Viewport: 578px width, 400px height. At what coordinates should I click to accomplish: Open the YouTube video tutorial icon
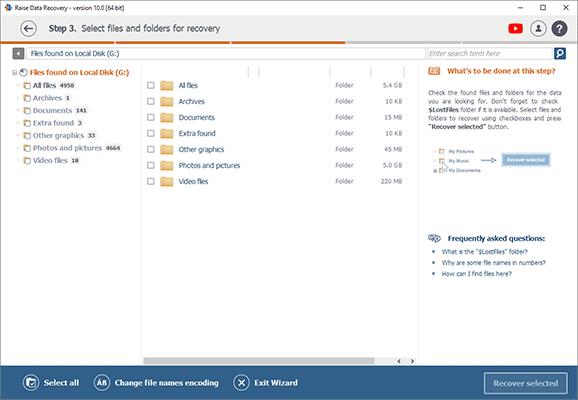pos(515,28)
